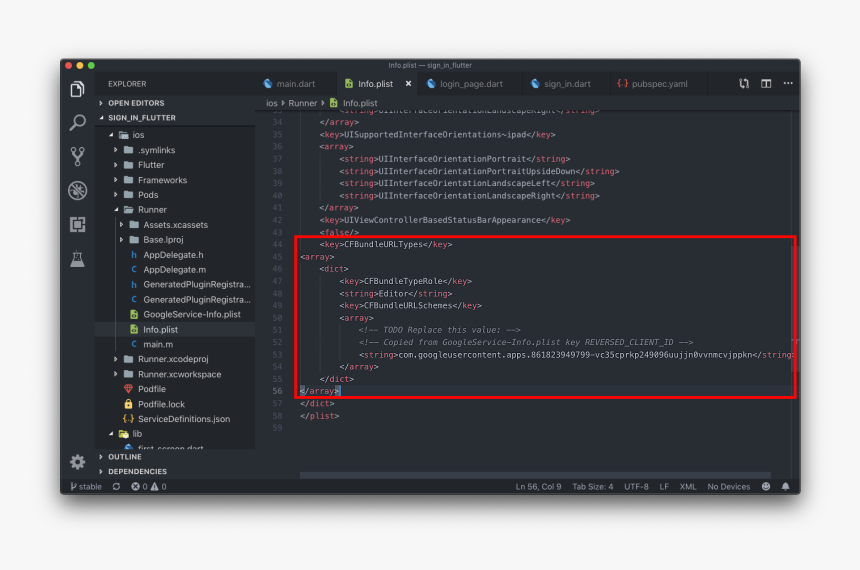860x570 pixels.
Task: Click Ln 56, Col 9 status entry
Action: pyautogui.click(x=538, y=487)
